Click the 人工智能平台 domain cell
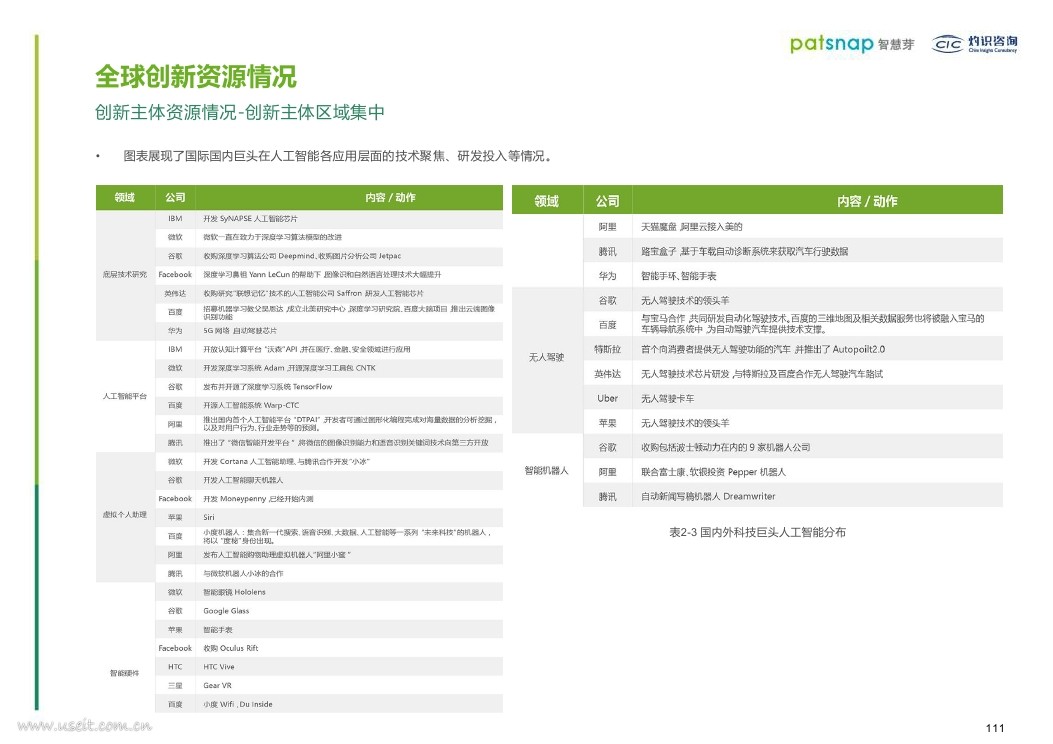Screen dimensions: 1053x744 click(125, 396)
